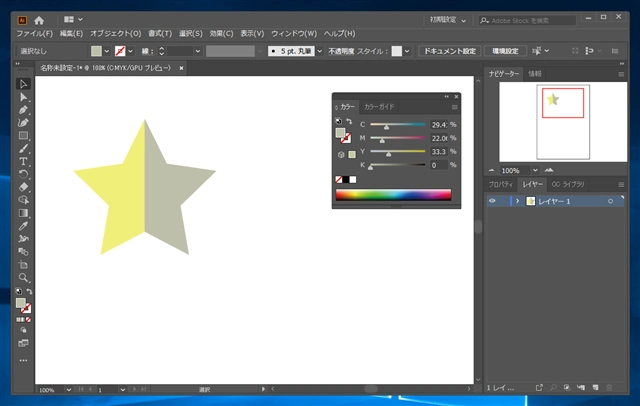Click Create New Sublayer icon

[581, 387]
